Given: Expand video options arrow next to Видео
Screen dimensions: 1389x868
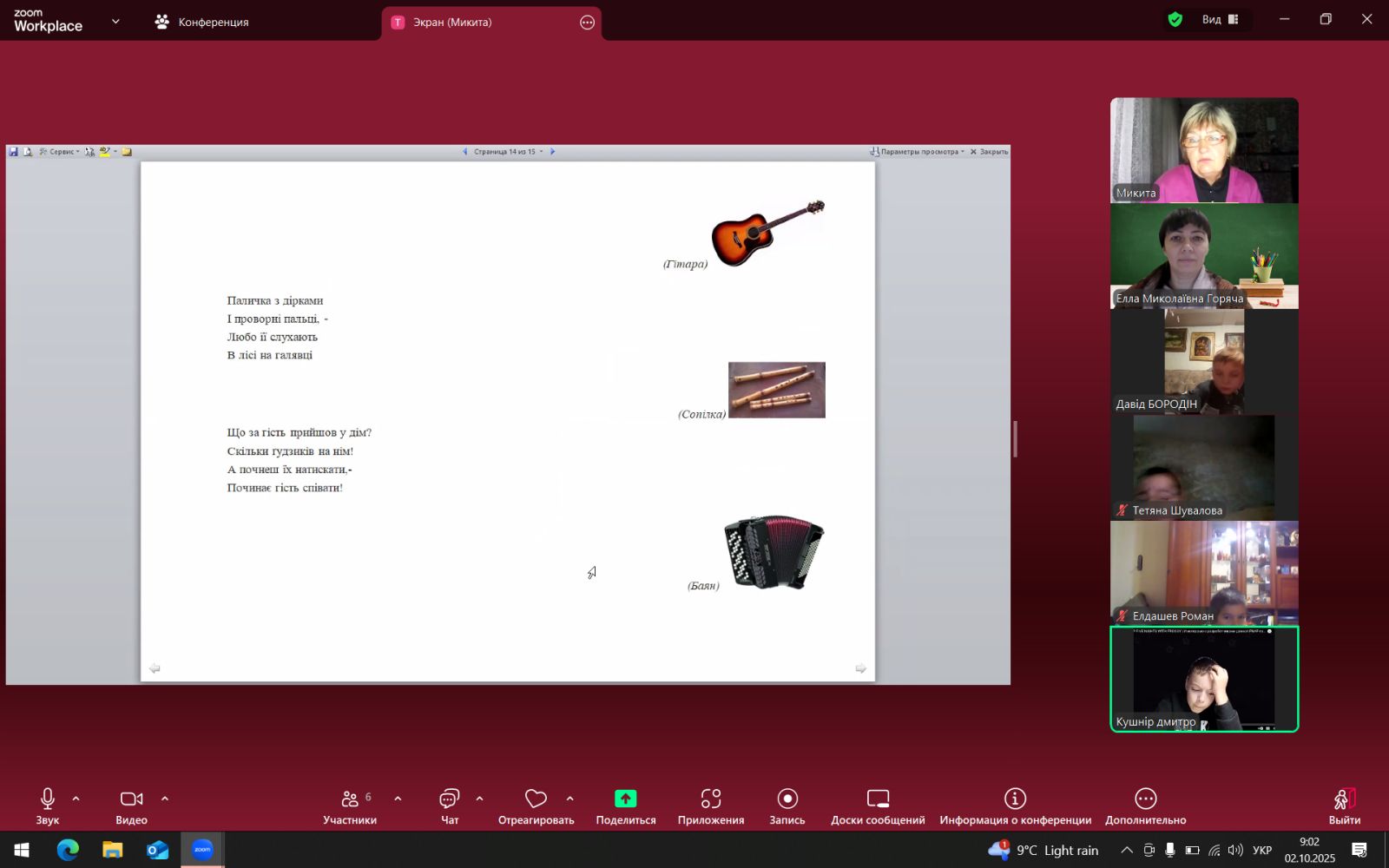Looking at the screenshot, I should tap(165, 799).
